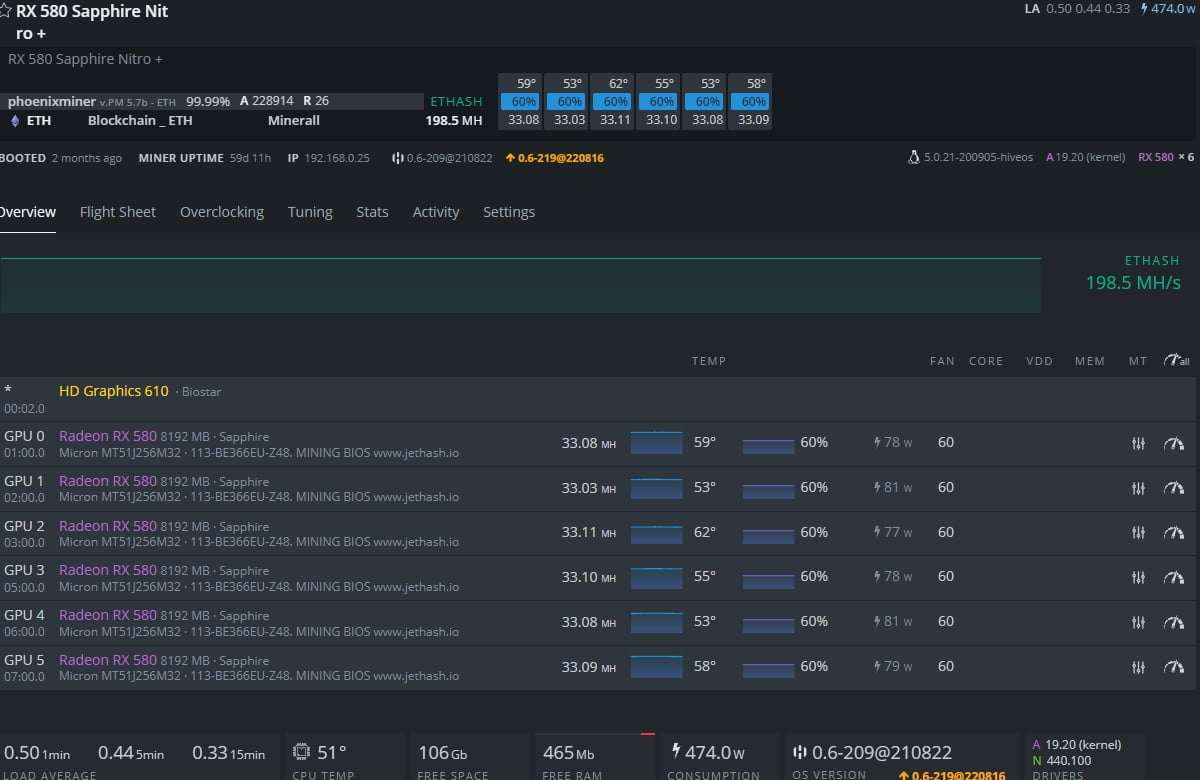Click GPU 2 Radeon RX 580 name
This screenshot has height=780, width=1200.
click(108, 526)
